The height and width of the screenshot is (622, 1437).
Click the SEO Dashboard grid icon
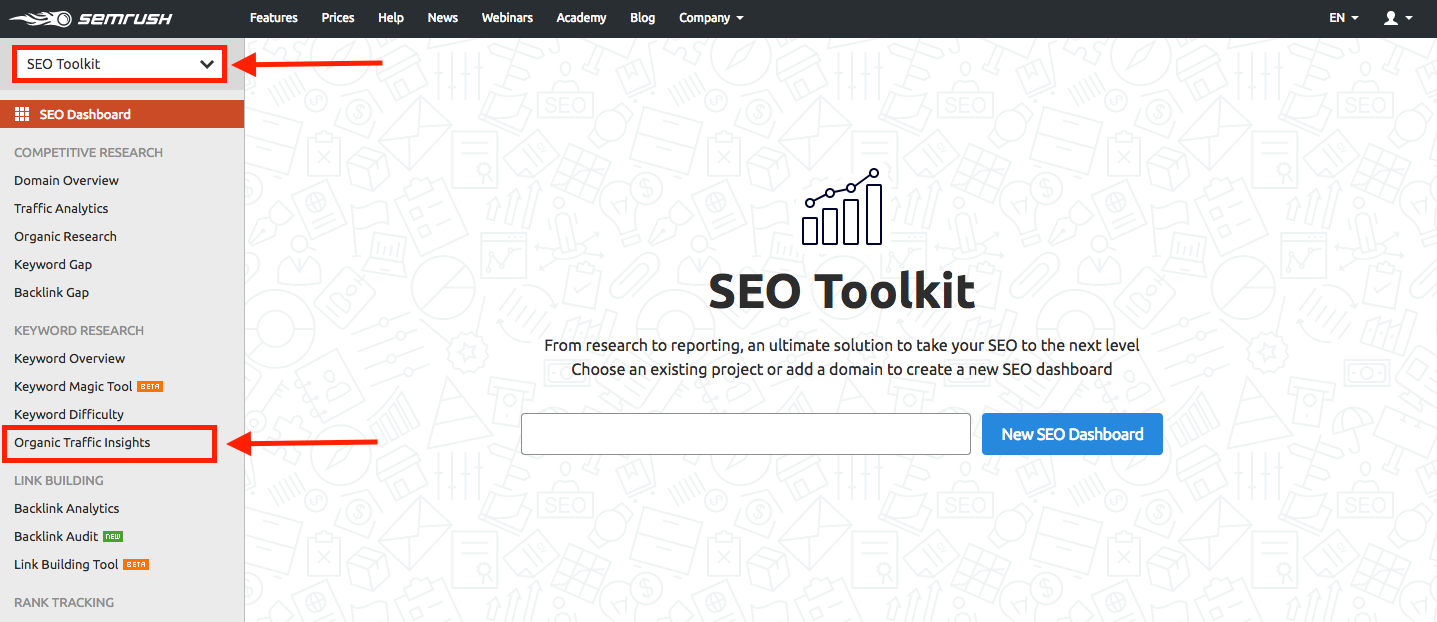pyautogui.click(x=21, y=113)
